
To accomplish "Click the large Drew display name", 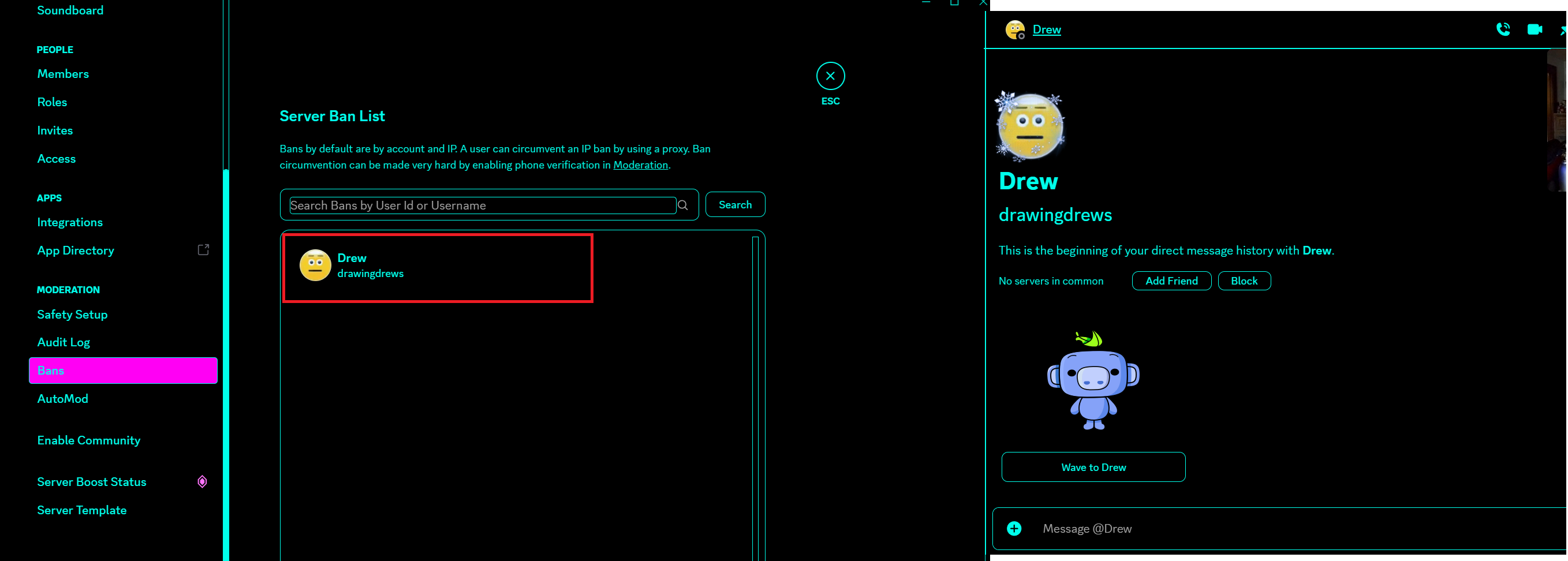I will pyautogui.click(x=1028, y=181).
